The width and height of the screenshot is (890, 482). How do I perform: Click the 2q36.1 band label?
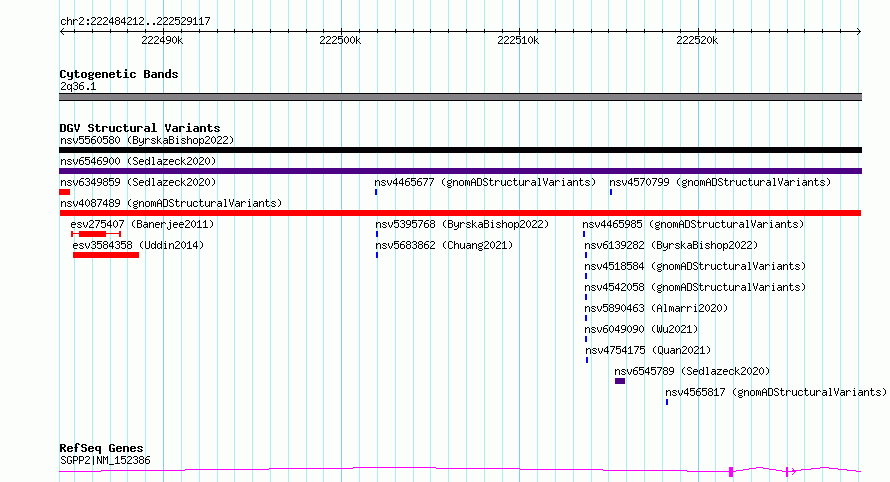(78, 86)
